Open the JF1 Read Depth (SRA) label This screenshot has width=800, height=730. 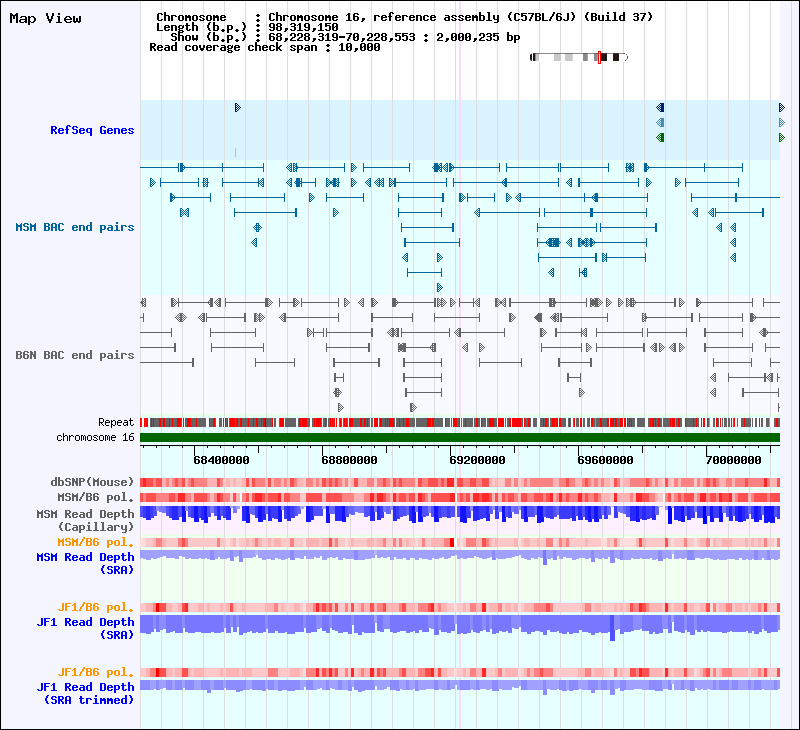pos(85,628)
